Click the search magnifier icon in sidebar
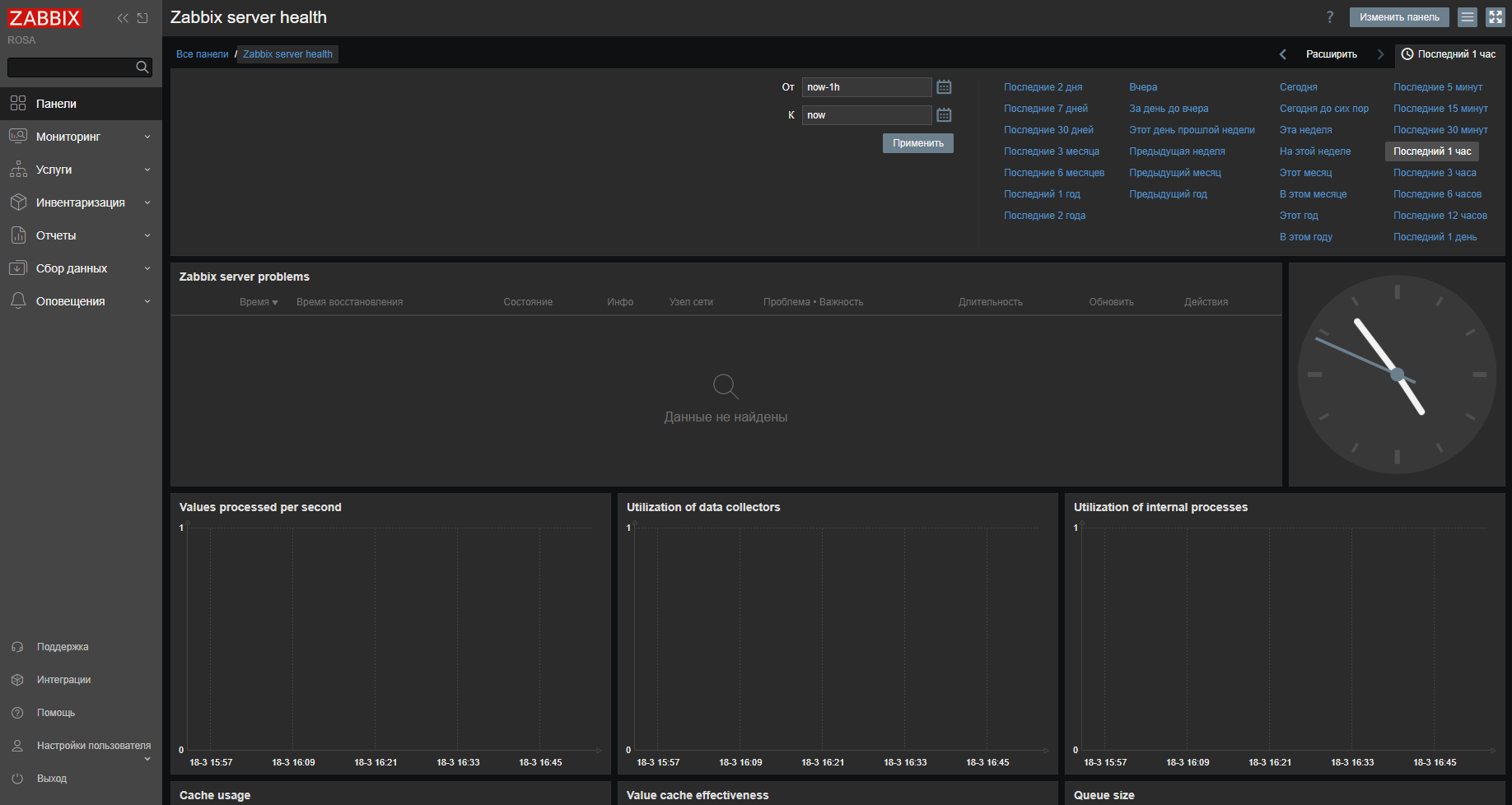 pos(142,67)
